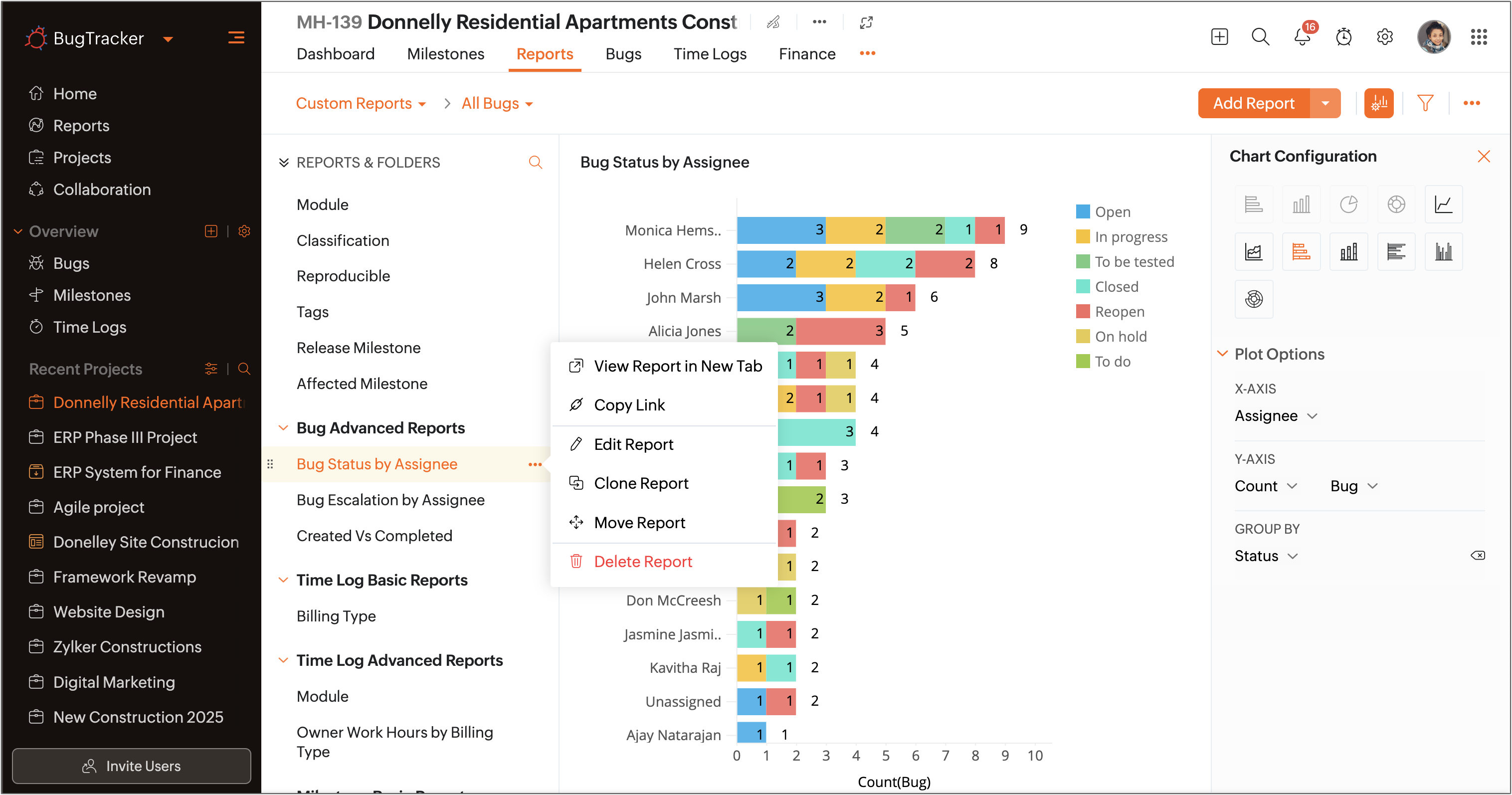Choose the donut chart type icon

[x=1396, y=204]
